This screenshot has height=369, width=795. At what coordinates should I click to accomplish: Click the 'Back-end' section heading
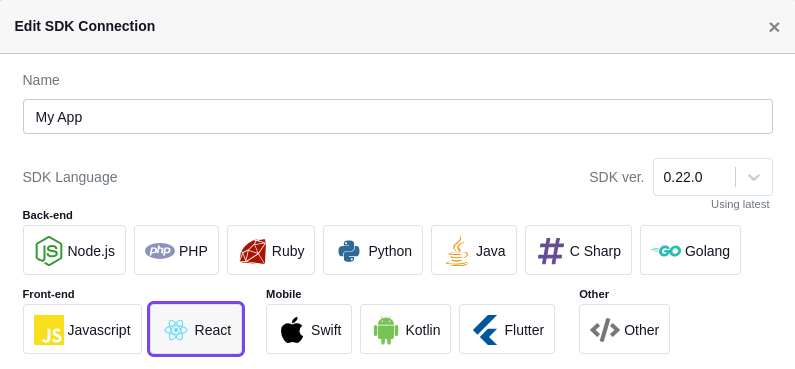pyautogui.click(x=48, y=215)
